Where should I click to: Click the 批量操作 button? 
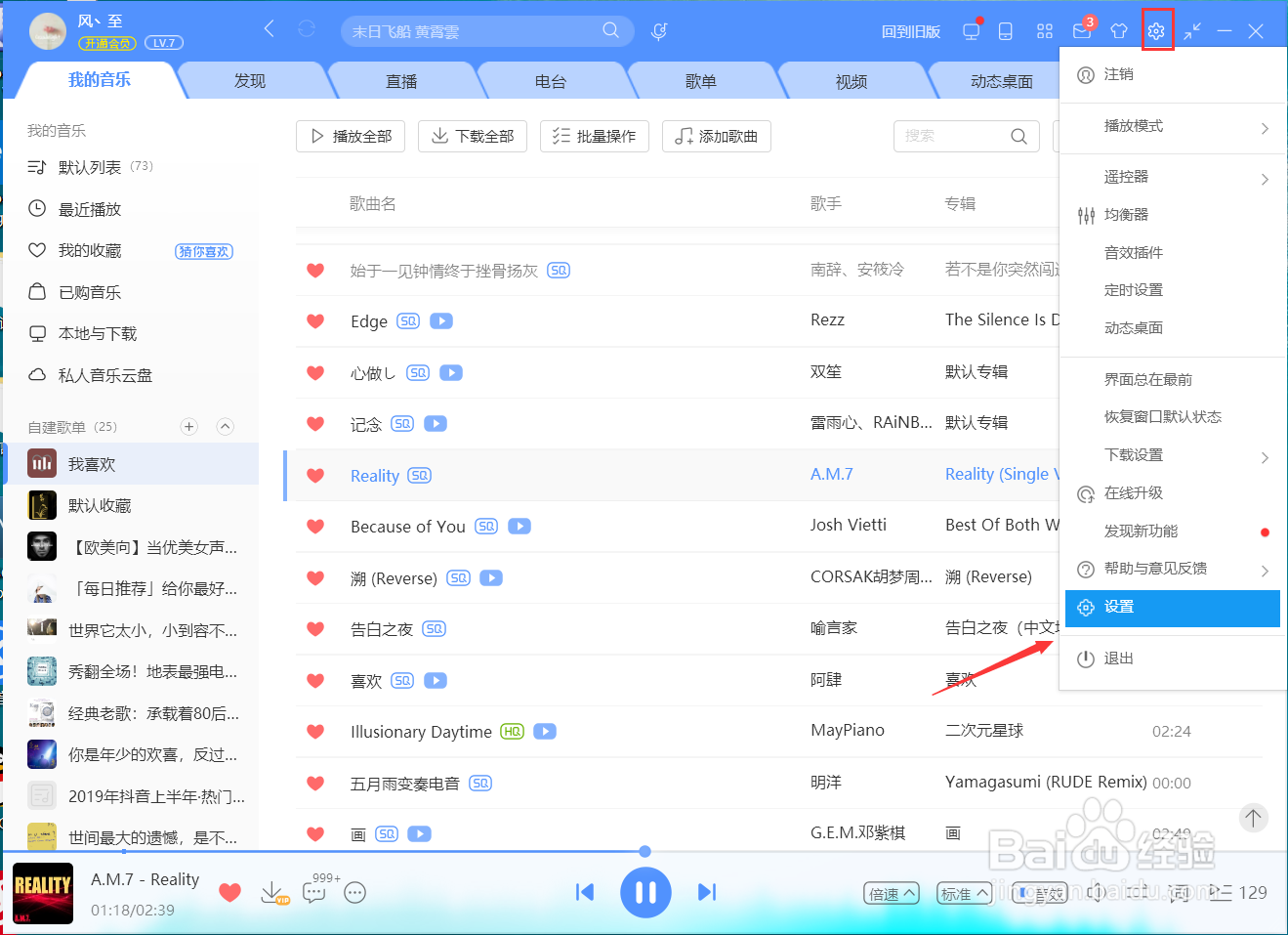595,136
